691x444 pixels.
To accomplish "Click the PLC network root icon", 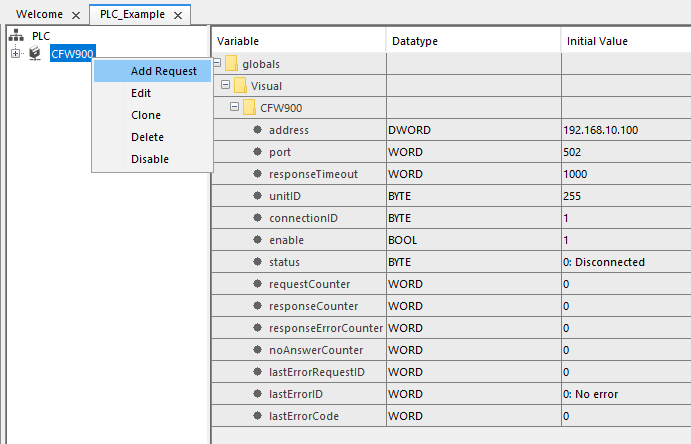I will click(15, 35).
